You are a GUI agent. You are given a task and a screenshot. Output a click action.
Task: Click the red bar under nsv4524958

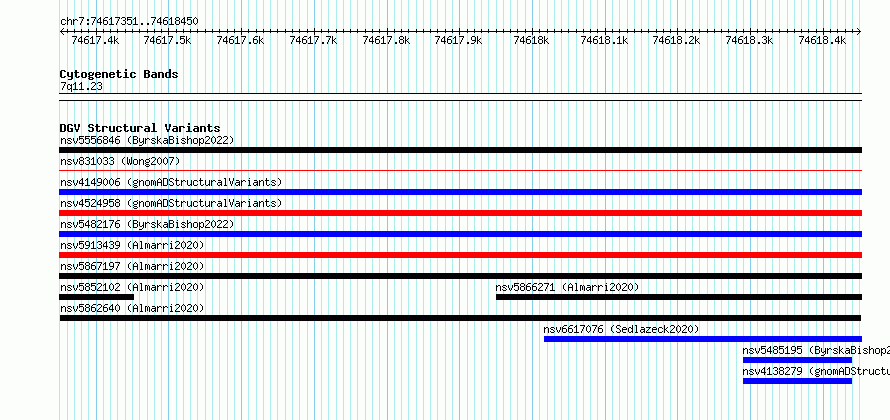click(x=461, y=213)
